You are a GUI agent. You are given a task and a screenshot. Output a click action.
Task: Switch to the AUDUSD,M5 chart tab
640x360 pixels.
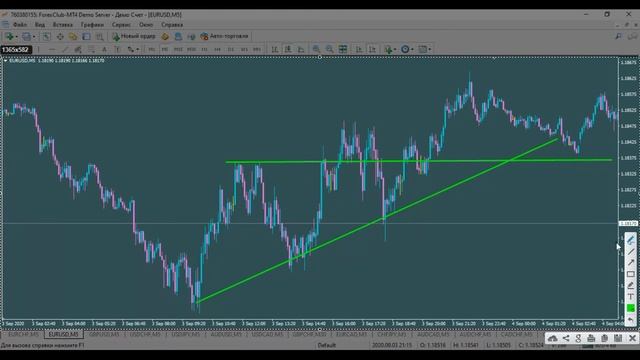tap(226, 334)
